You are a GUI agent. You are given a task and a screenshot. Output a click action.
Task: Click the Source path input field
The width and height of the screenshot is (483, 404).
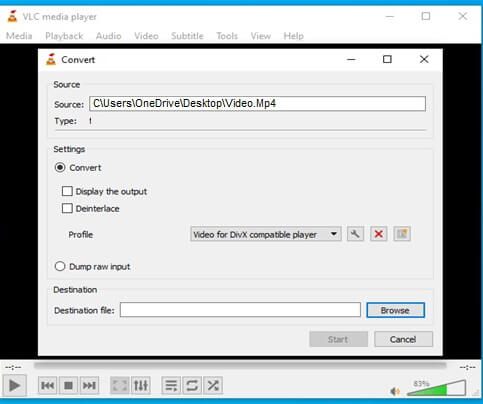click(x=257, y=104)
